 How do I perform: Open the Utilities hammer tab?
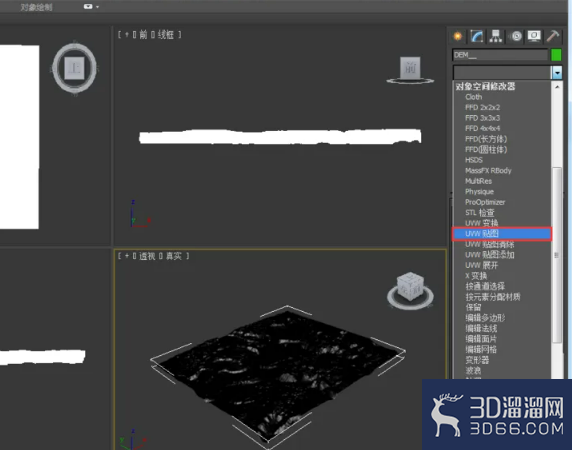point(553,36)
